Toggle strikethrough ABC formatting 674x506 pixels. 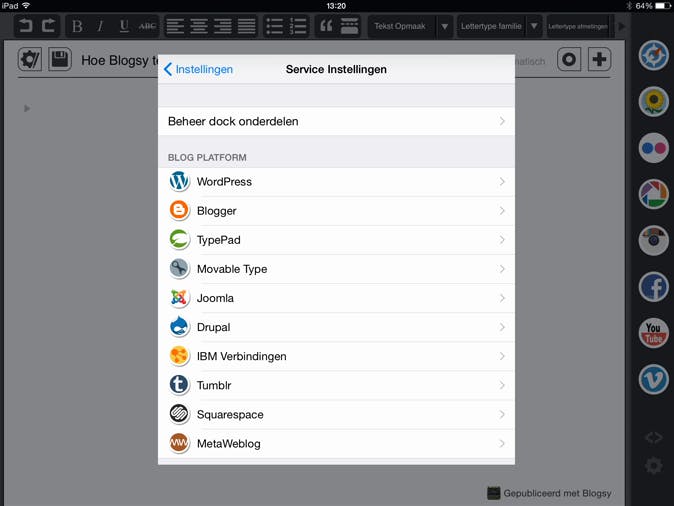pos(147,26)
